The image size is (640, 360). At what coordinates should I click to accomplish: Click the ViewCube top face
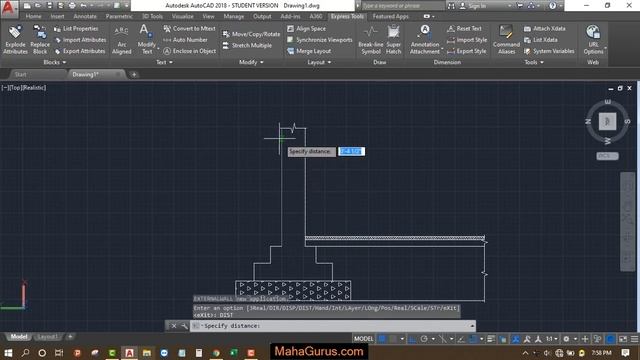coord(607,122)
